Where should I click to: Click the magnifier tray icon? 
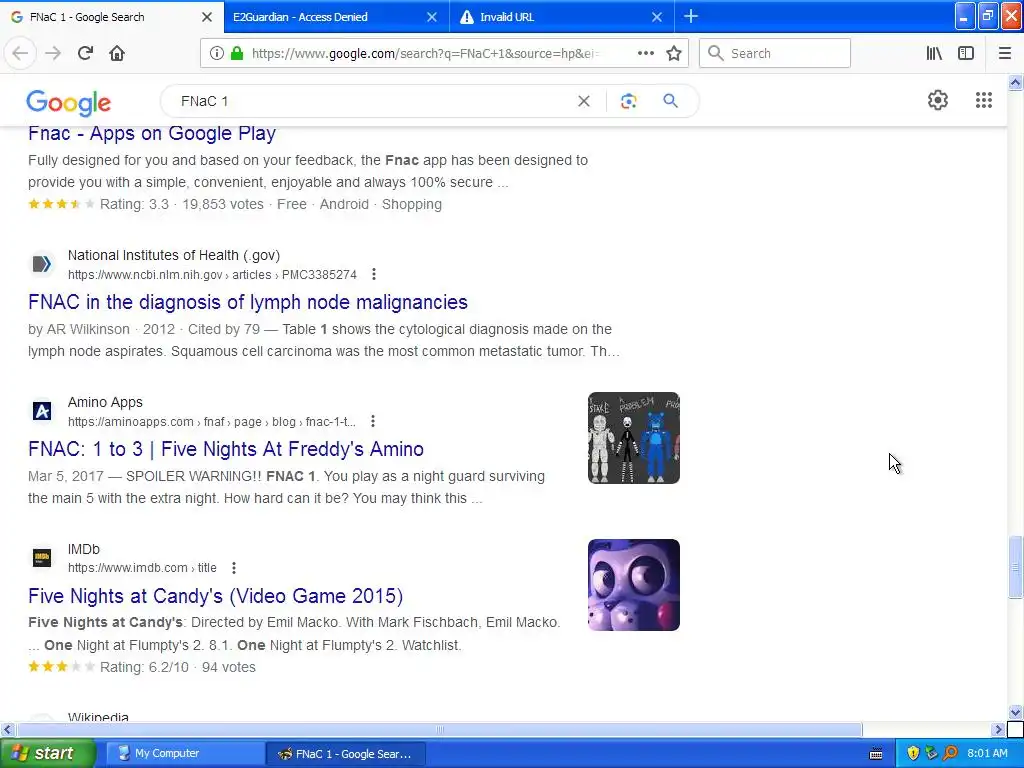pyautogui.click(x=950, y=754)
